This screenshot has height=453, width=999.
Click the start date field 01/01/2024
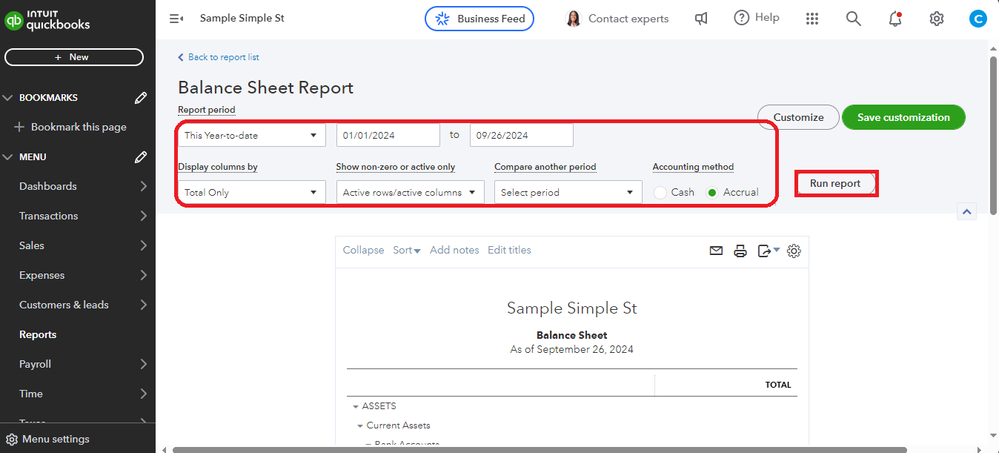pyautogui.click(x=387, y=135)
